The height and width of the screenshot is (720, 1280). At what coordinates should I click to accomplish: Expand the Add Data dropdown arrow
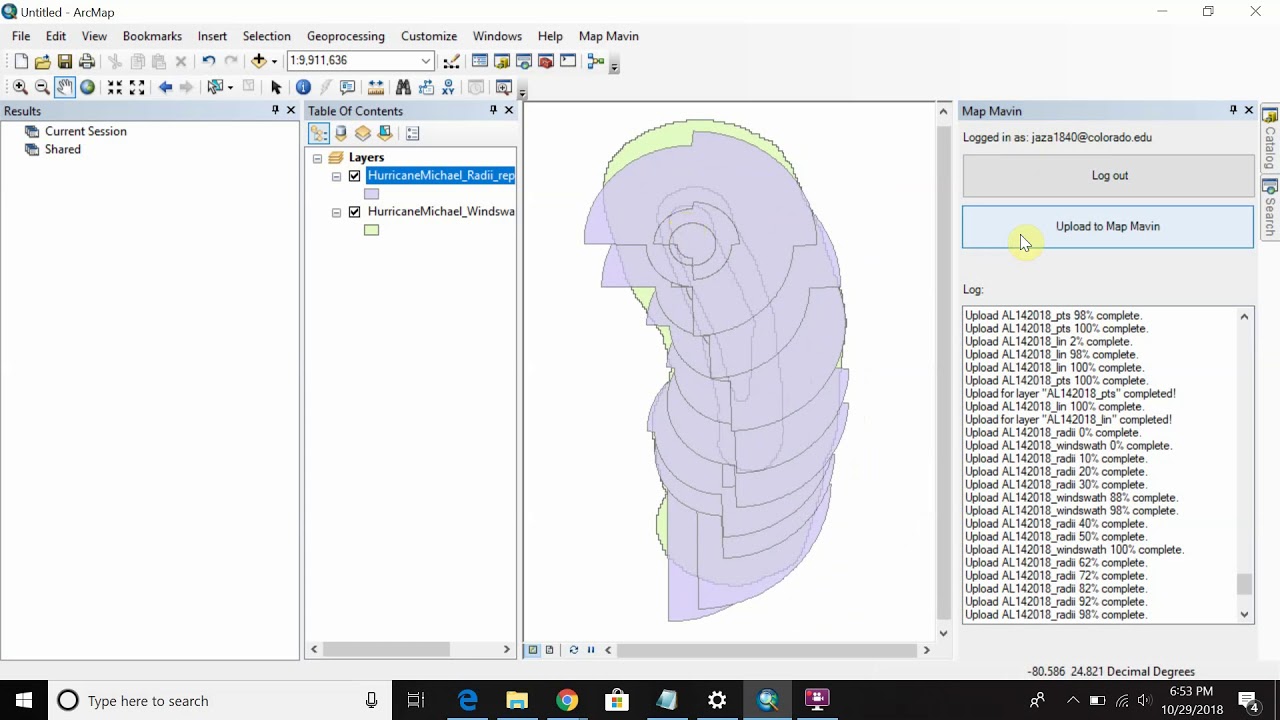pyautogui.click(x=274, y=61)
